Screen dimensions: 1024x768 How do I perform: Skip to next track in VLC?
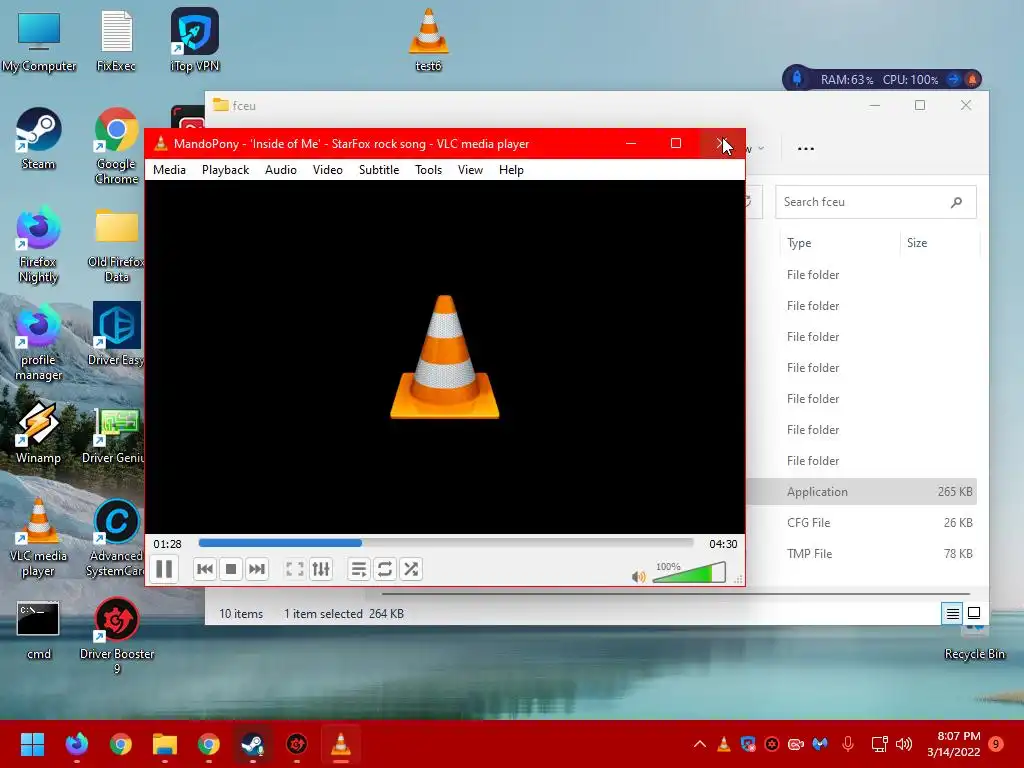click(257, 569)
